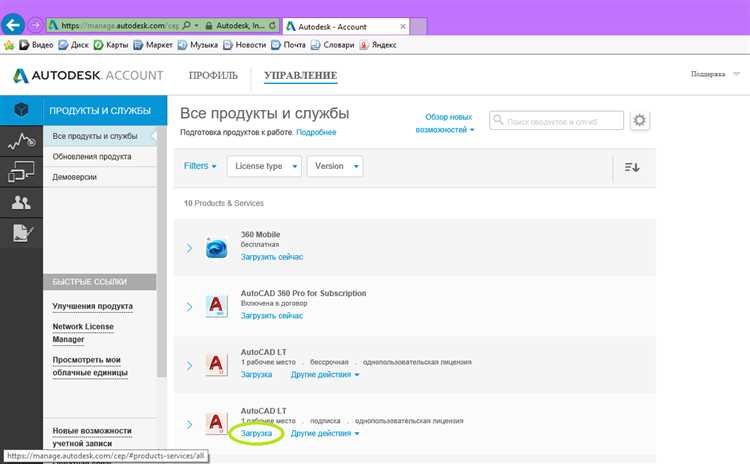Open the Диск bookmark

click(74, 45)
